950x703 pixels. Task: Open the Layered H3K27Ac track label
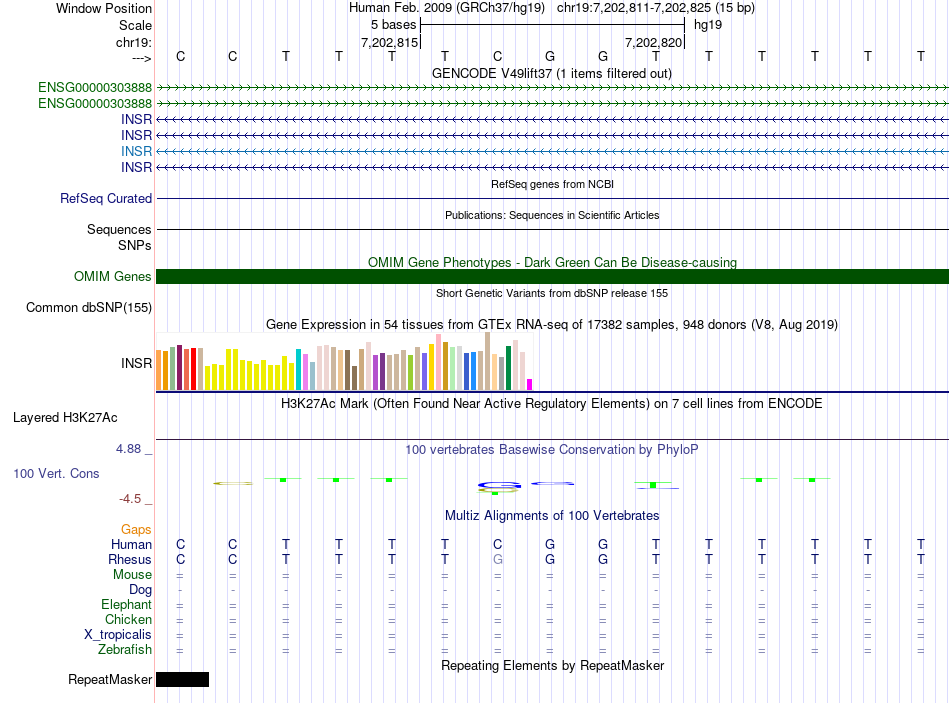point(65,418)
